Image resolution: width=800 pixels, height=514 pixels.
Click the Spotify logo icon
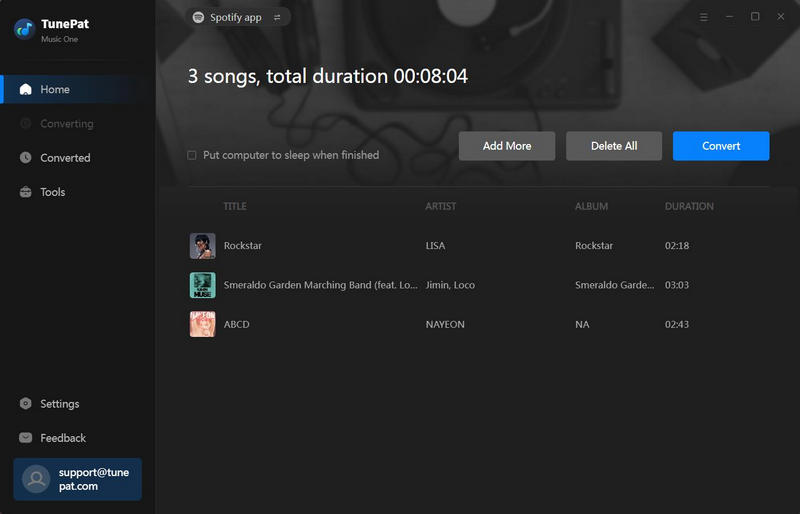click(199, 17)
